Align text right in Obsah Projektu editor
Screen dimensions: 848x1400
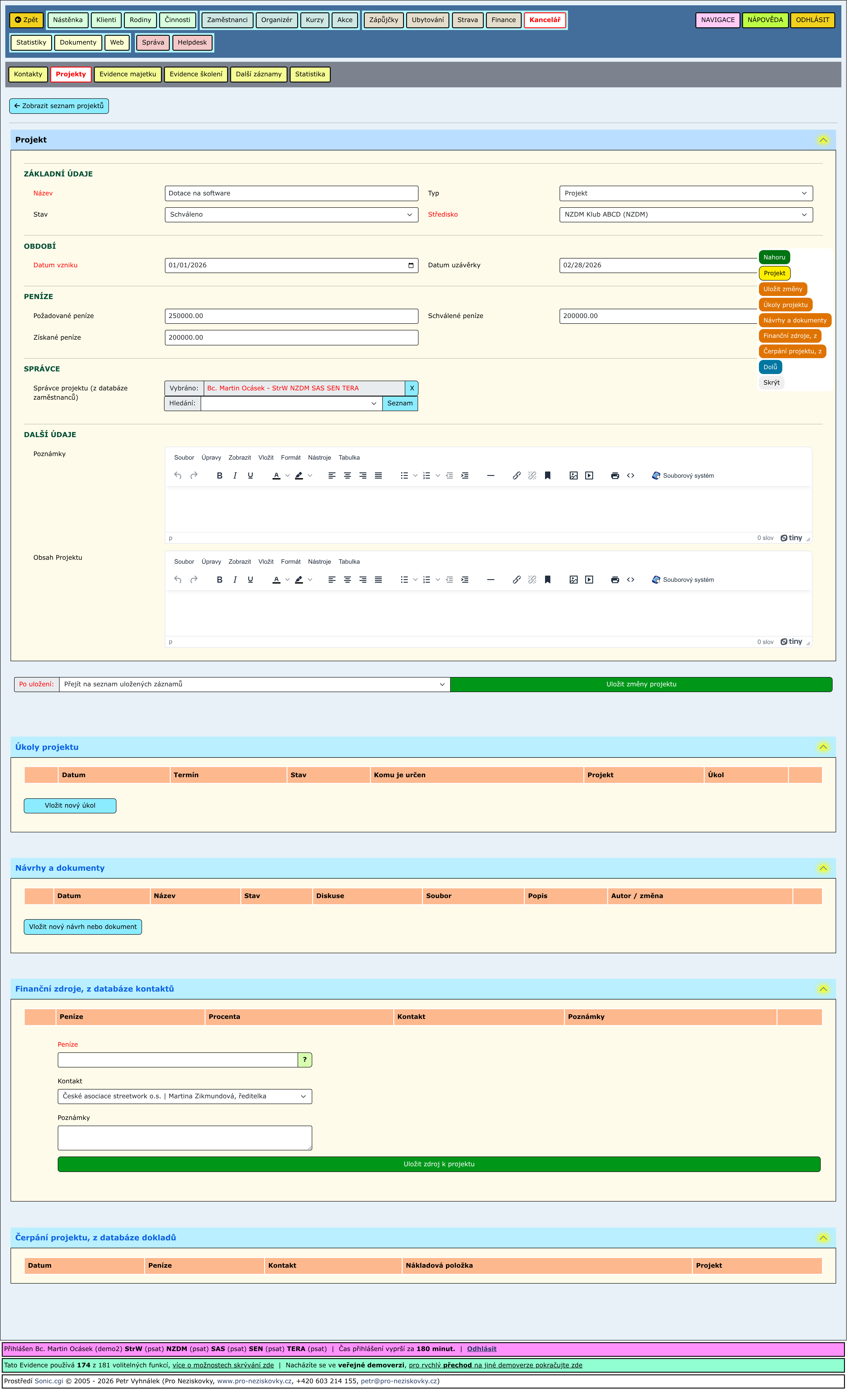click(363, 580)
